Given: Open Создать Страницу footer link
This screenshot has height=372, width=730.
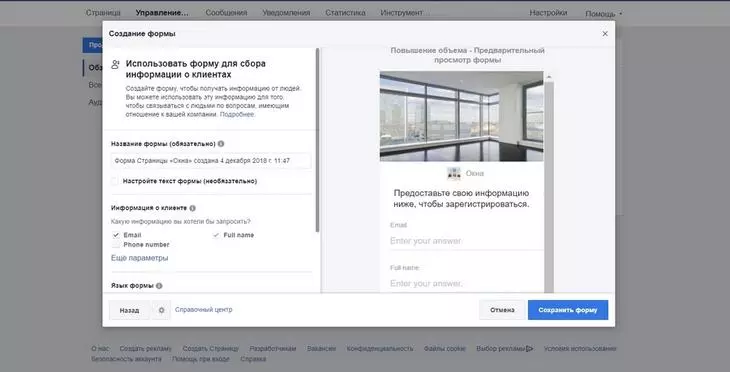Looking at the screenshot, I should 210,348.
